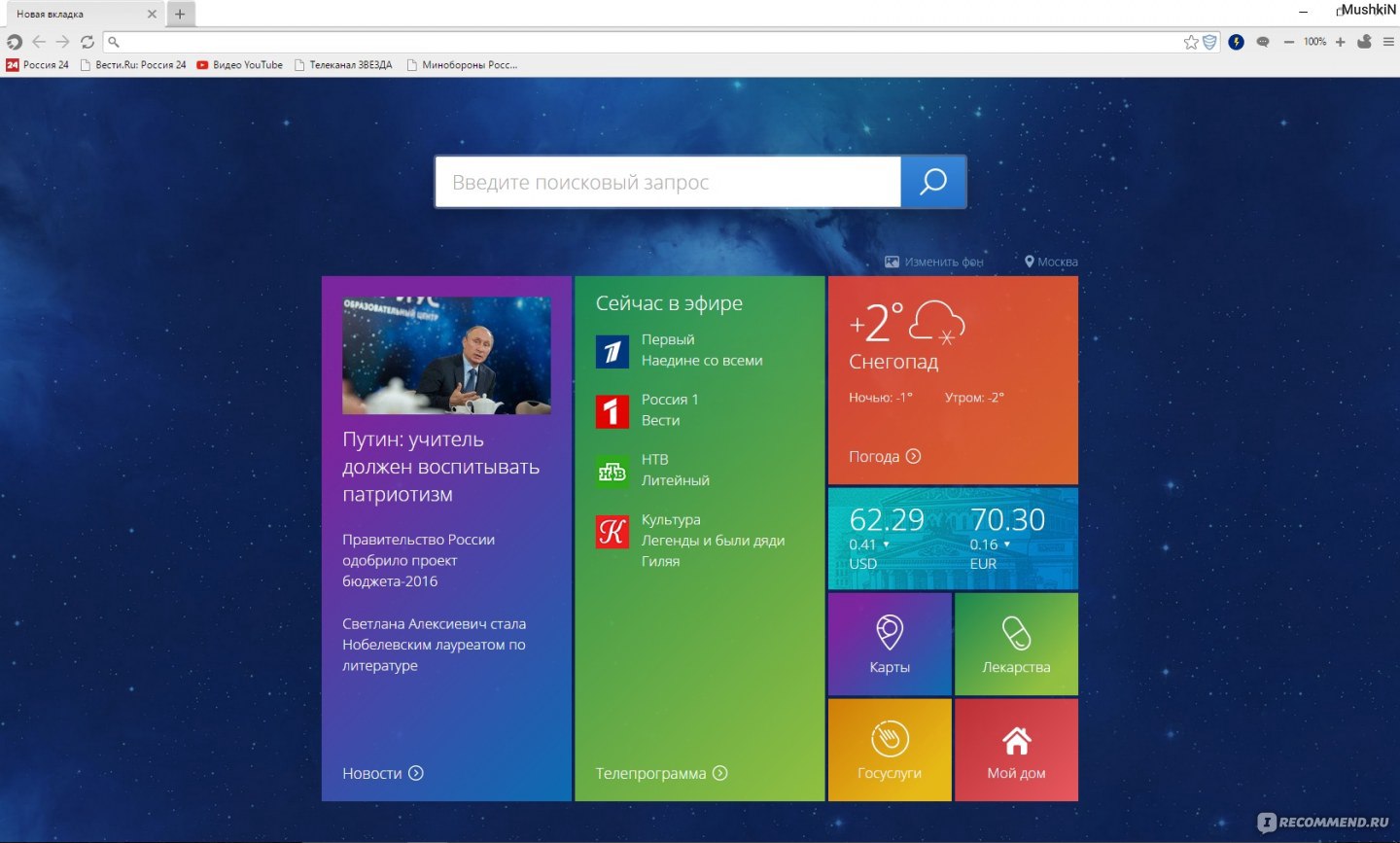Open the speech bubble chat icon

[x=1263, y=42]
